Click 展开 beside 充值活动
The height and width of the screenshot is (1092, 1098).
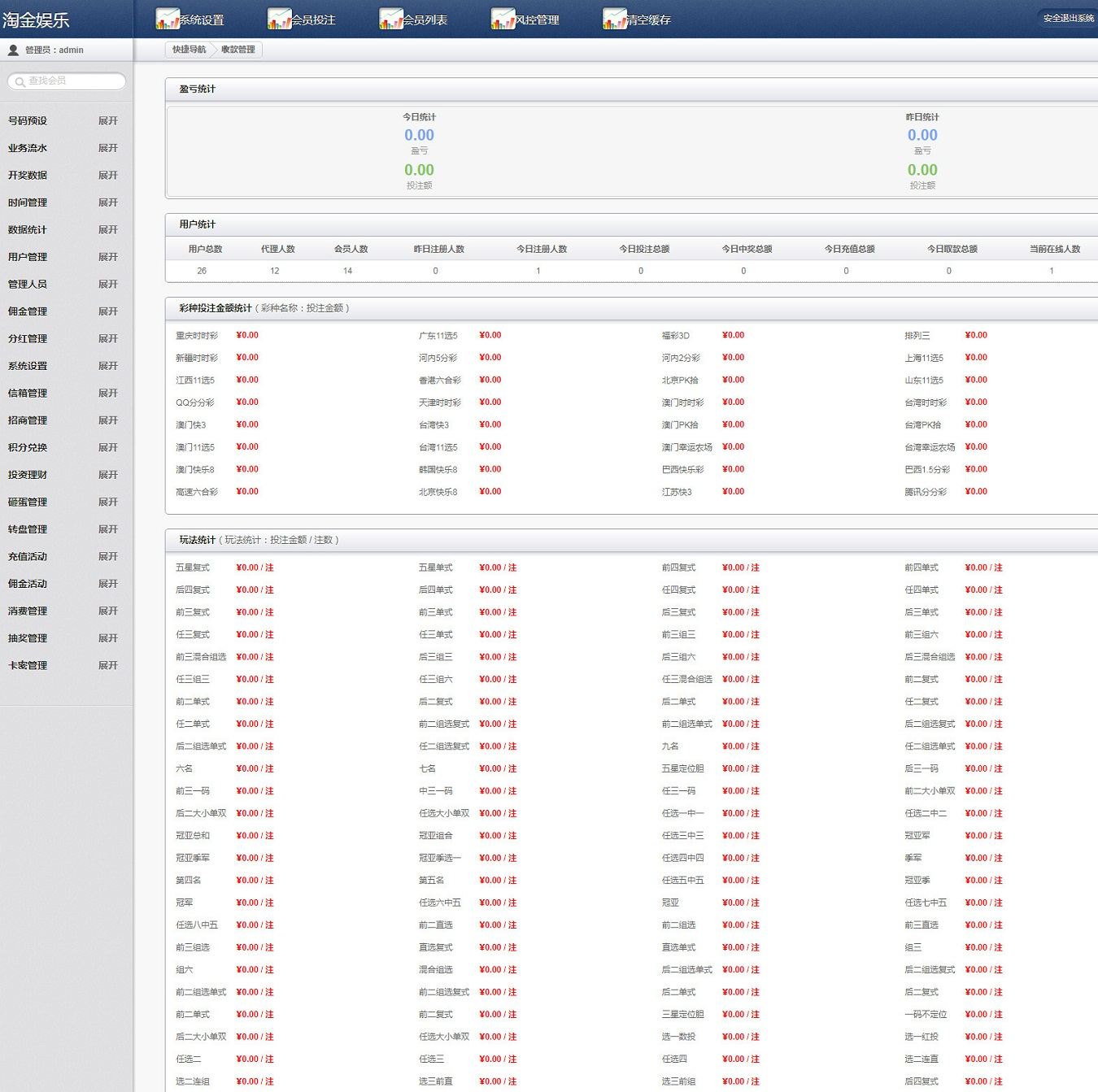pyautogui.click(x=107, y=557)
